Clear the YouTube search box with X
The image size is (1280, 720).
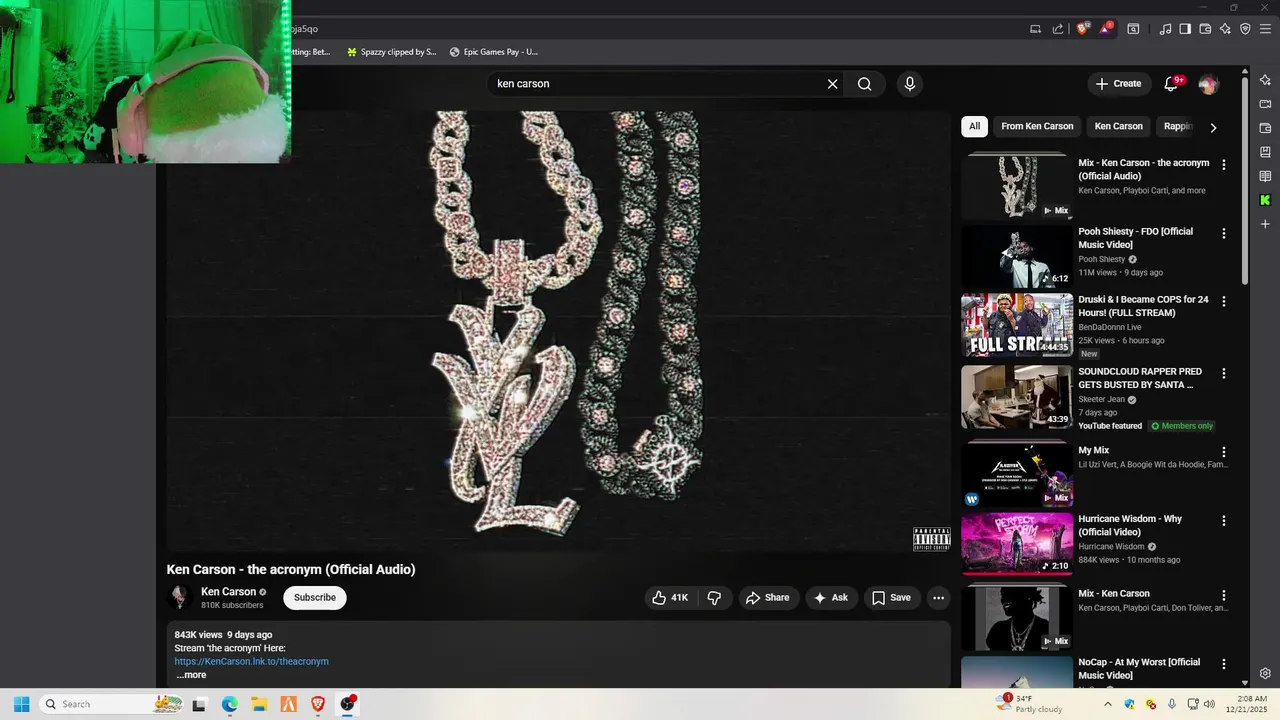pos(832,84)
